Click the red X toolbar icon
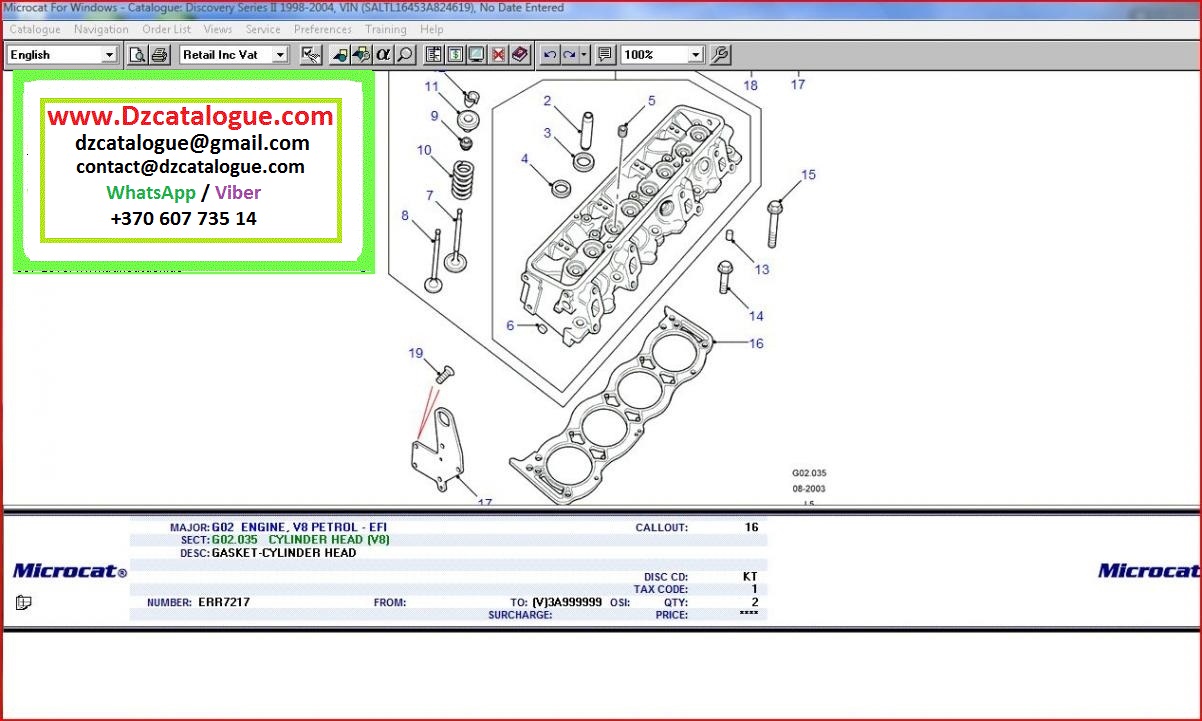The height and width of the screenshot is (721, 1202). [x=498, y=55]
